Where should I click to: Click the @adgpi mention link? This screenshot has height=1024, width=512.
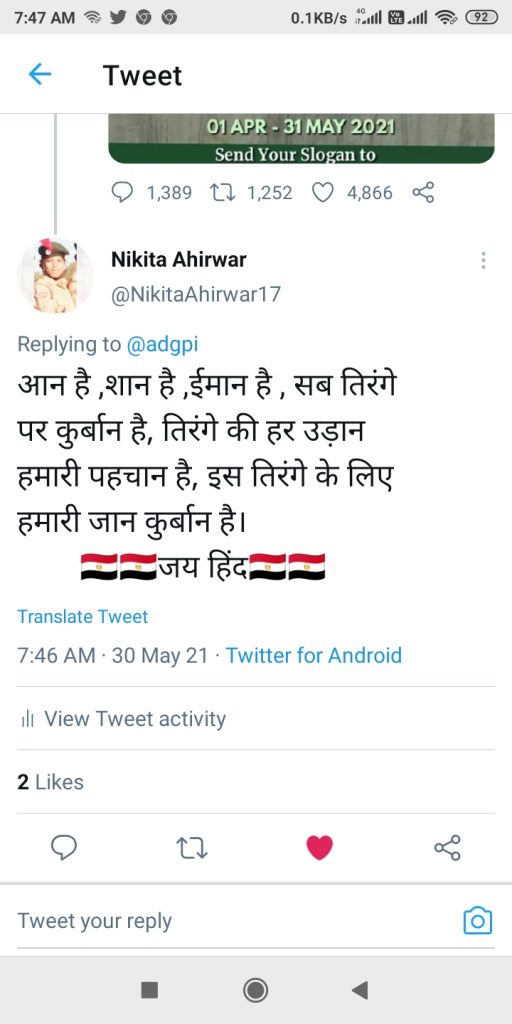(161, 344)
